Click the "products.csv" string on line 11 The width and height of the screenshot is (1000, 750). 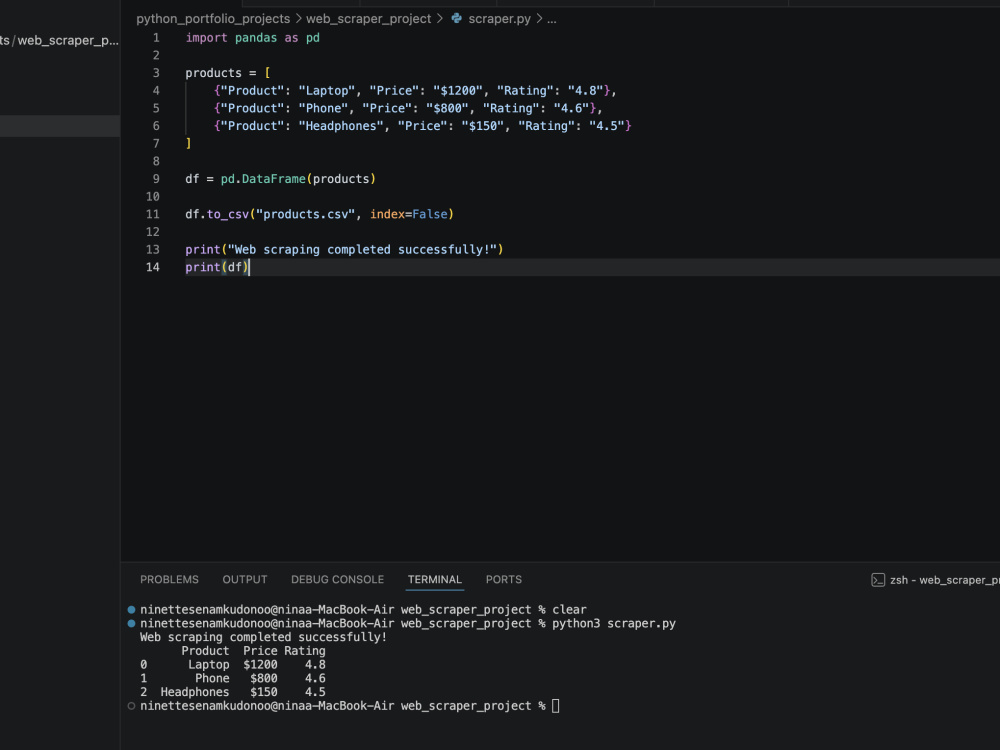pyautogui.click(x=305, y=214)
